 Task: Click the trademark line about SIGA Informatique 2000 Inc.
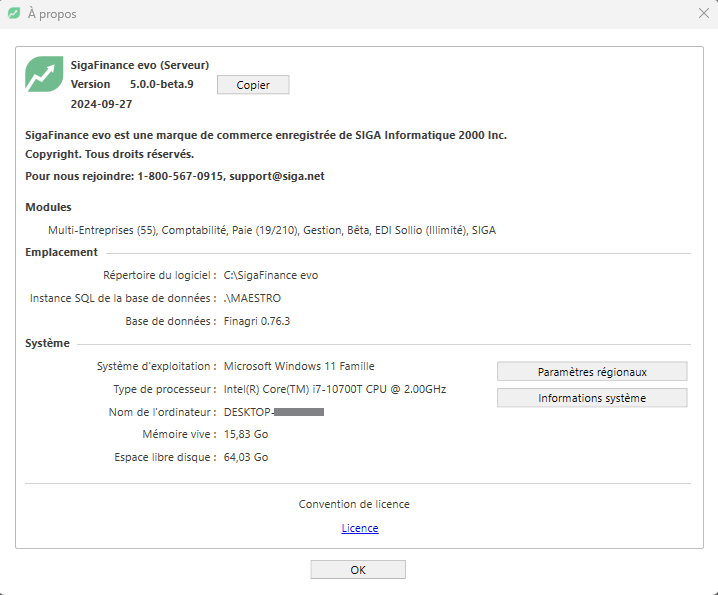click(266, 135)
